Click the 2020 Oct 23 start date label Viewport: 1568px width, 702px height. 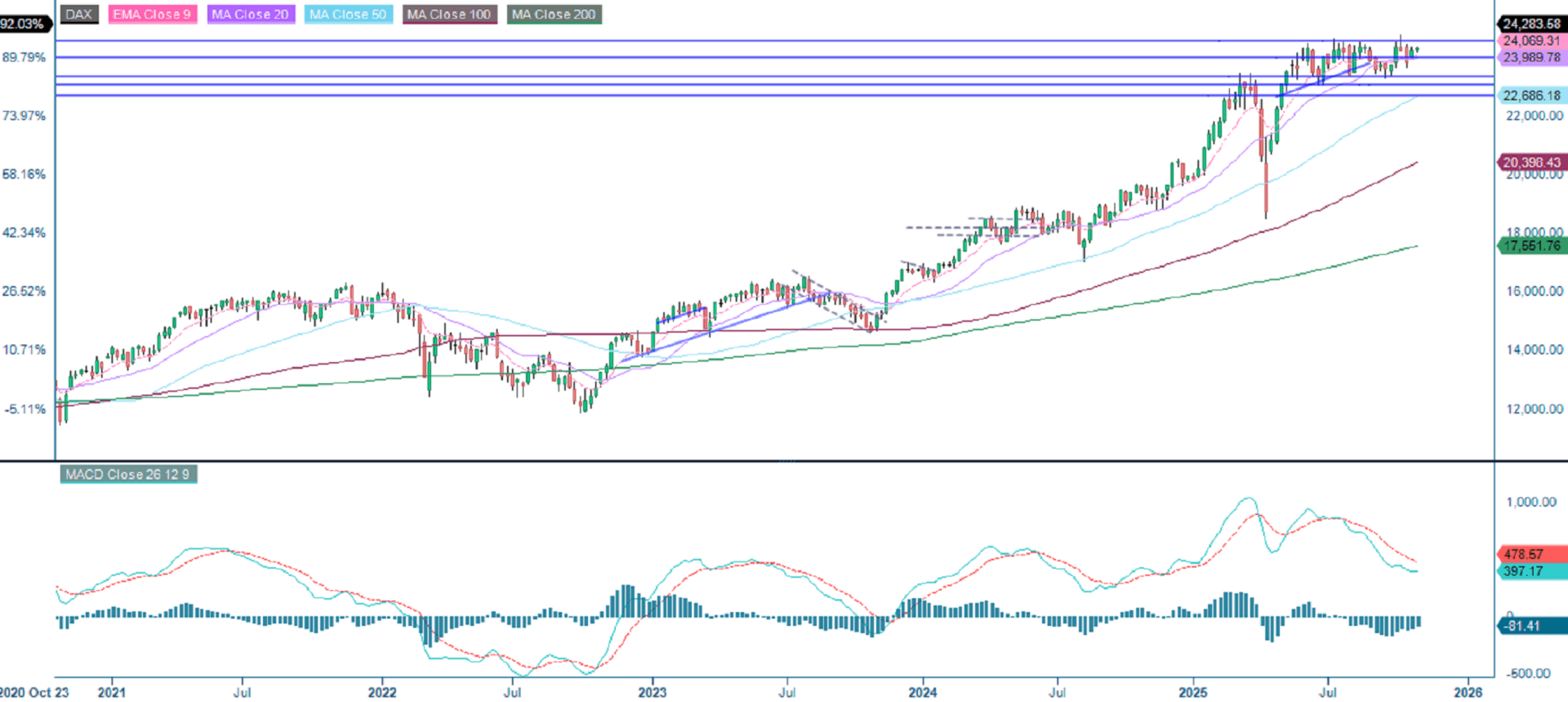point(34,692)
